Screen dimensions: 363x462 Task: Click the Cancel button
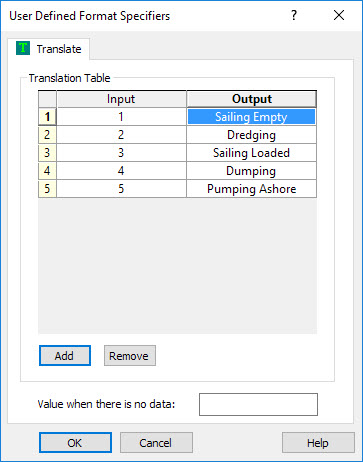click(x=156, y=443)
